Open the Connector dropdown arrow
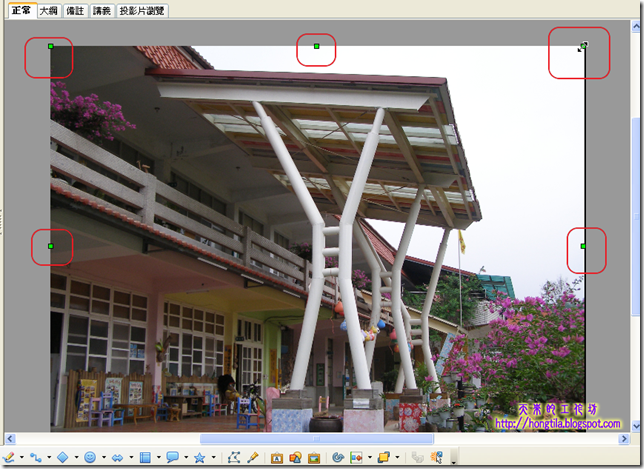Screen dimensions: 644x469 pyautogui.click(x=49, y=457)
